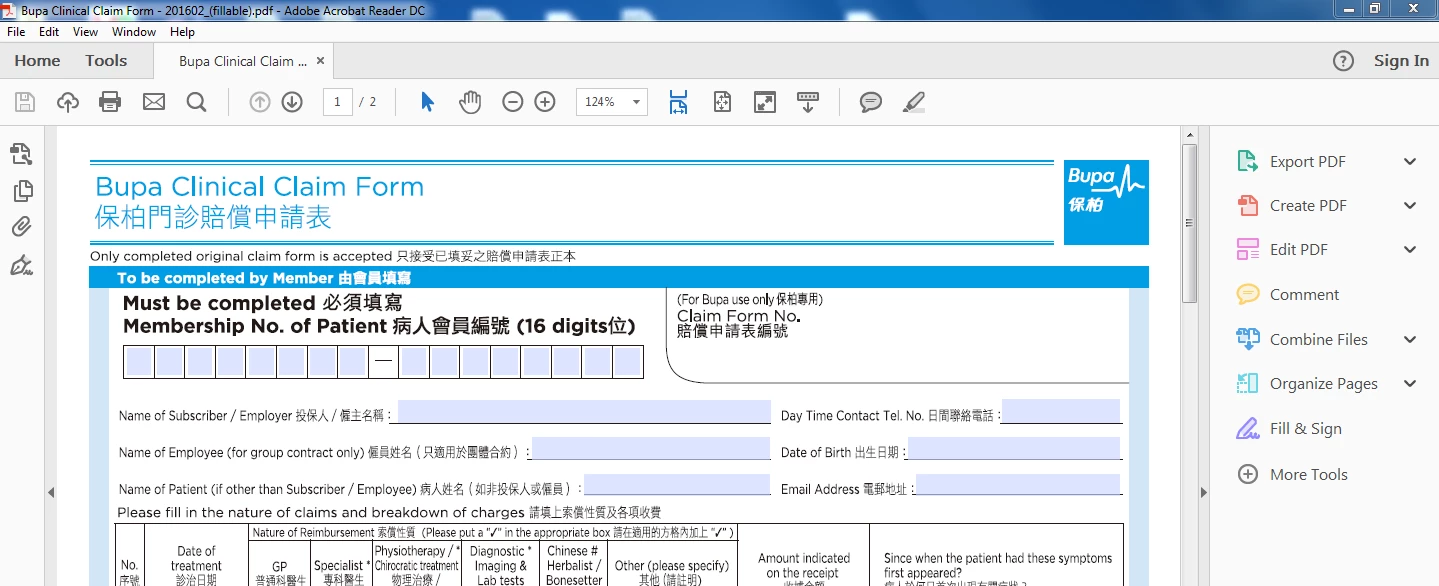This screenshot has width=1439, height=586.
Task: Expand Create PDF options chevron
Action: pyautogui.click(x=1410, y=206)
